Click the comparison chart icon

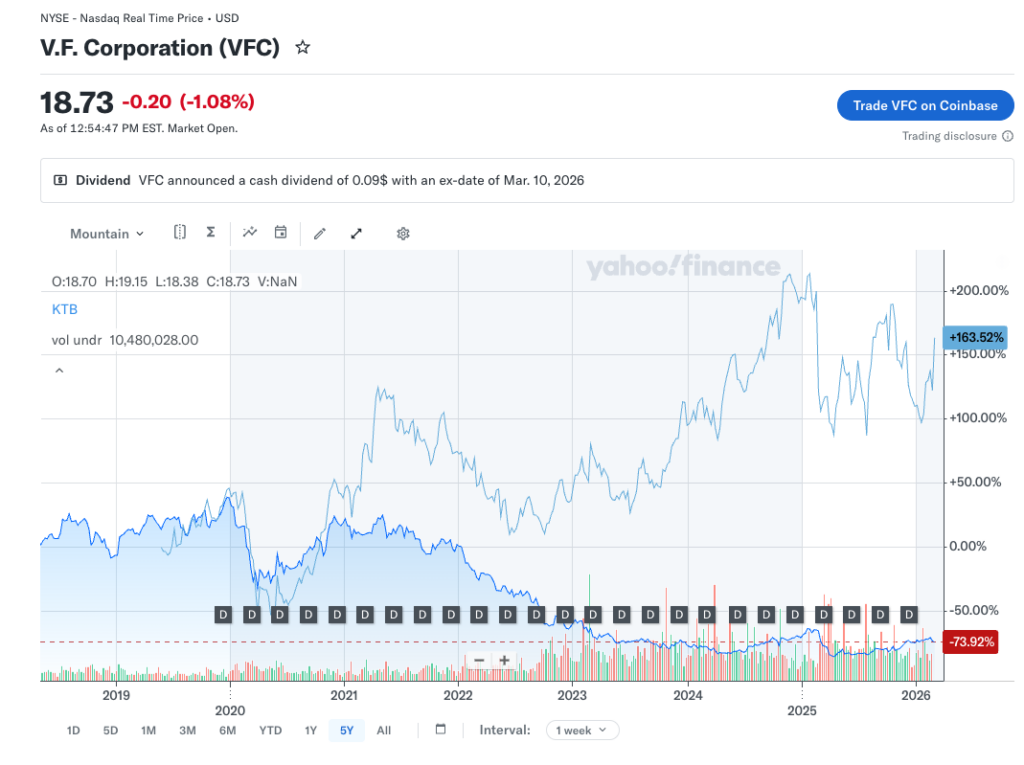pyautogui.click(x=250, y=232)
